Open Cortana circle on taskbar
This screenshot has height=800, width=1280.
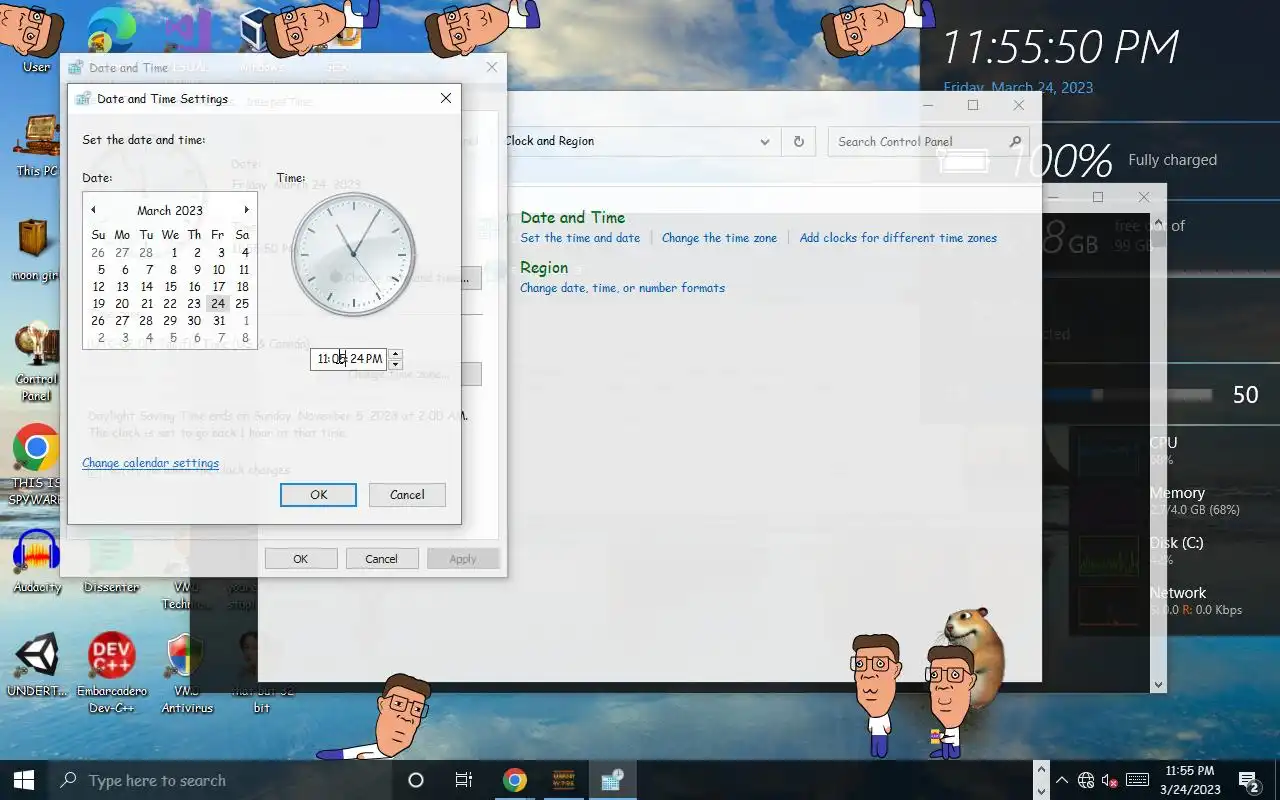[416, 780]
